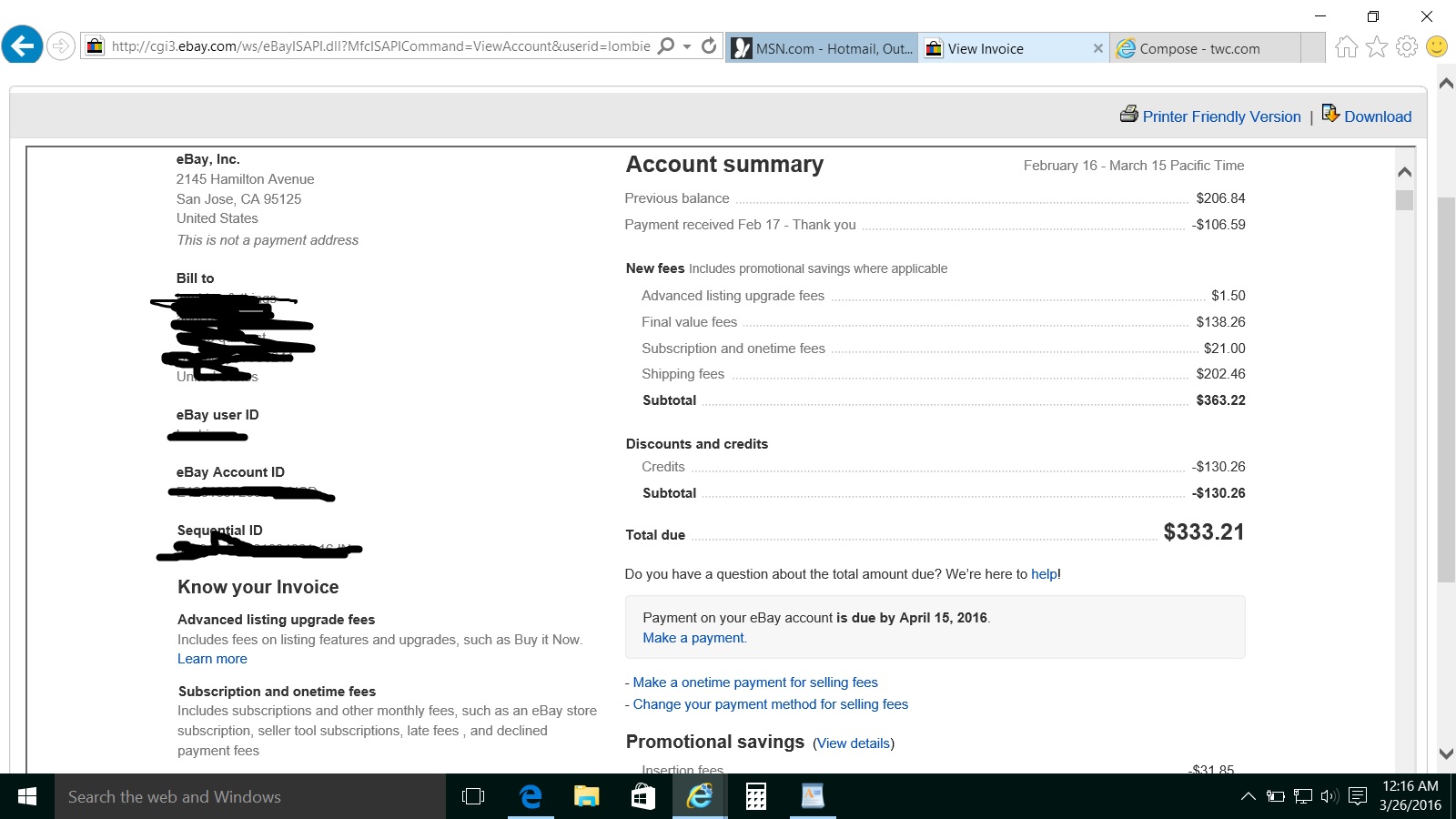
Task: Download the invoice via the Download icon
Action: click(x=1331, y=115)
